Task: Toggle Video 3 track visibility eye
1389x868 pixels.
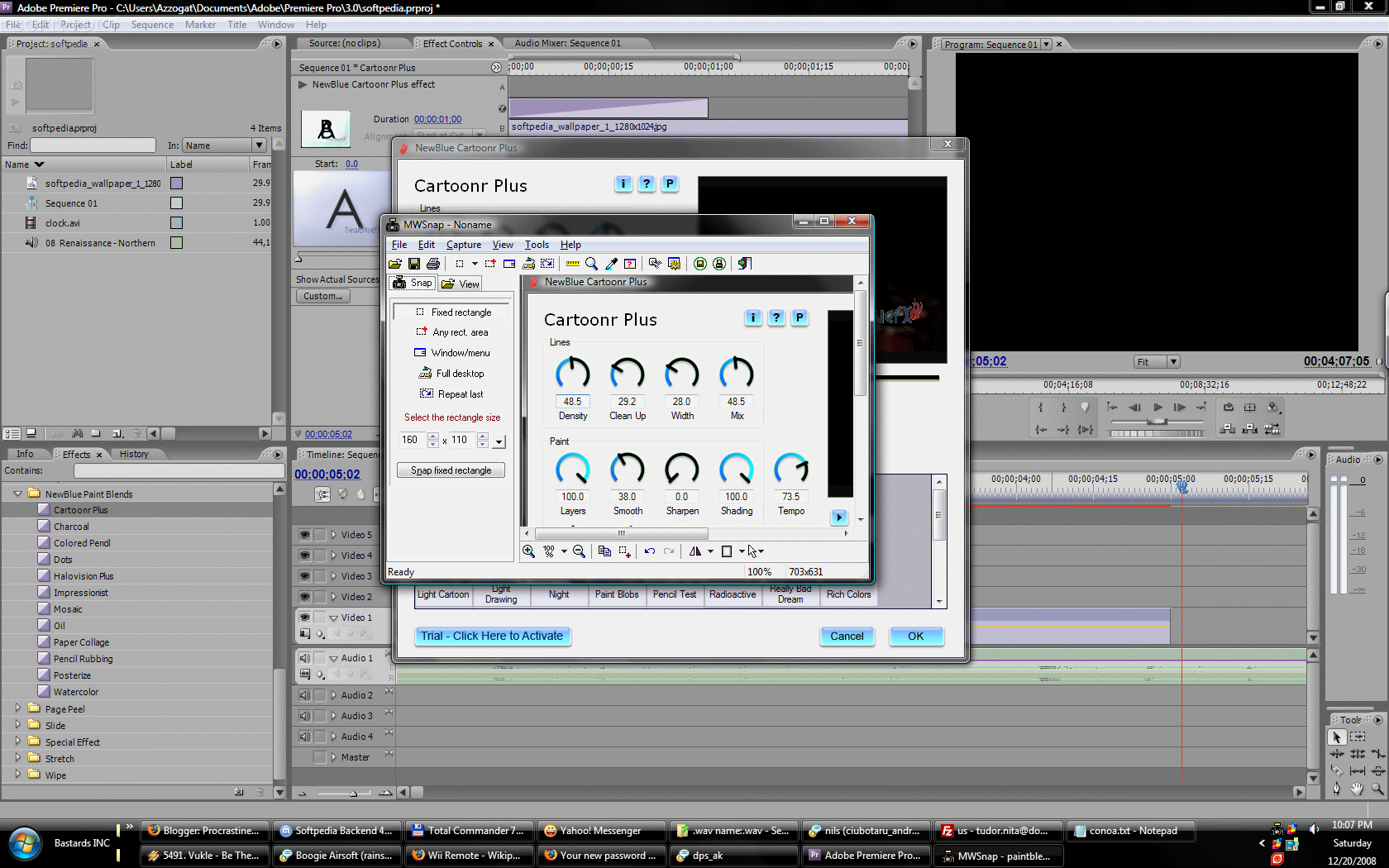Action: click(305, 576)
